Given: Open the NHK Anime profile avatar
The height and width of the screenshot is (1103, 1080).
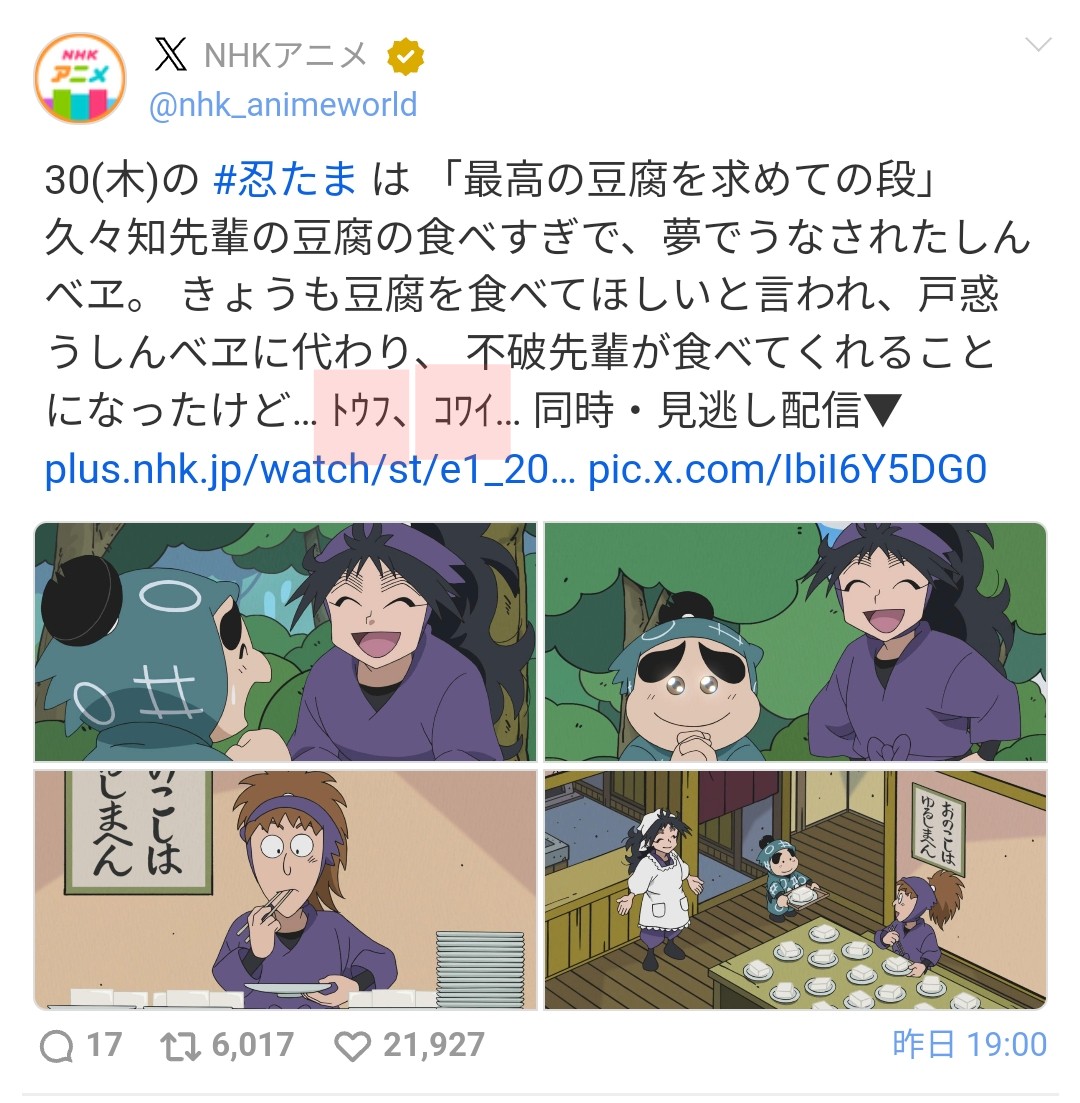Looking at the screenshot, I should point(80,78).
